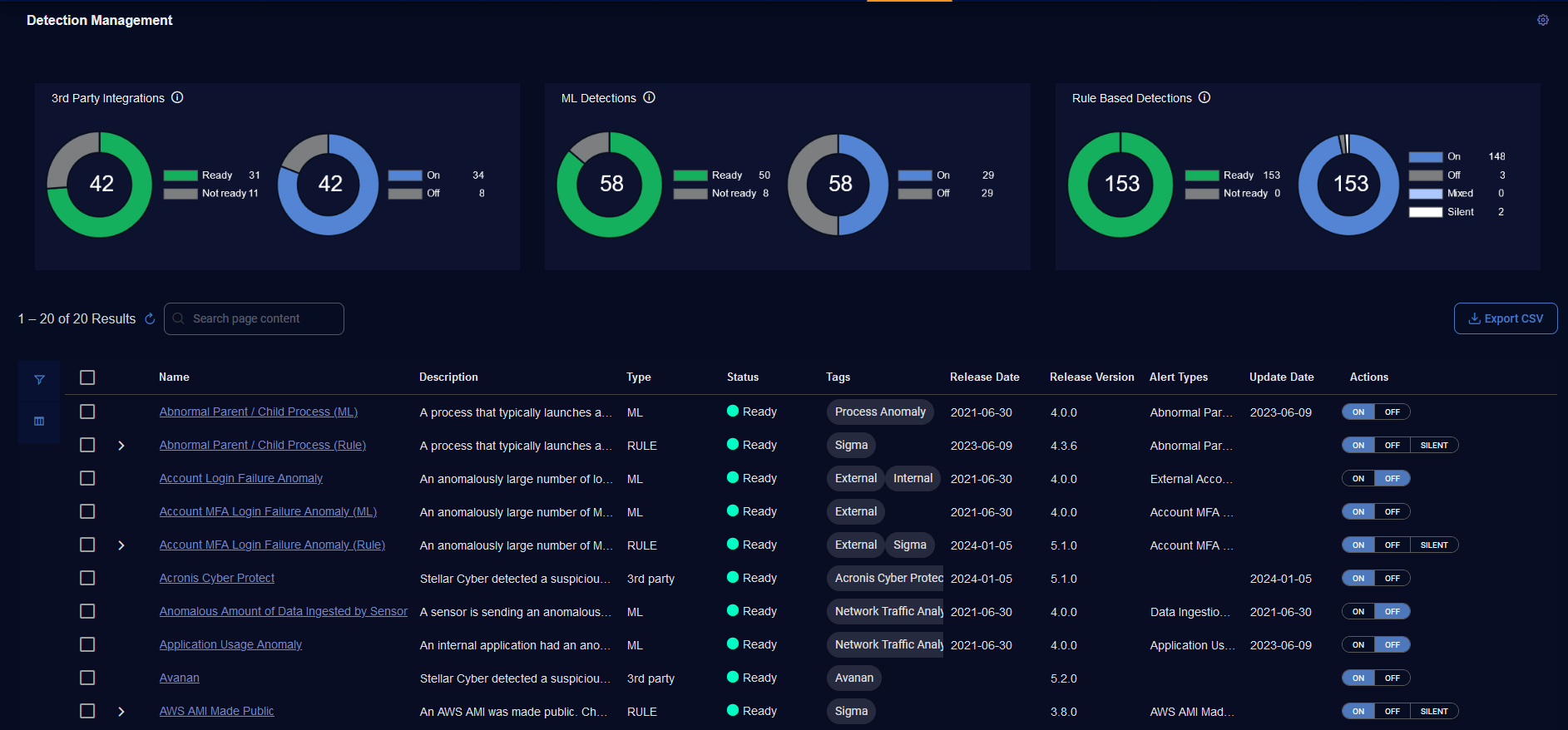Click the refresh results icon
This screenshot has width=1568, height=730.
150,319
